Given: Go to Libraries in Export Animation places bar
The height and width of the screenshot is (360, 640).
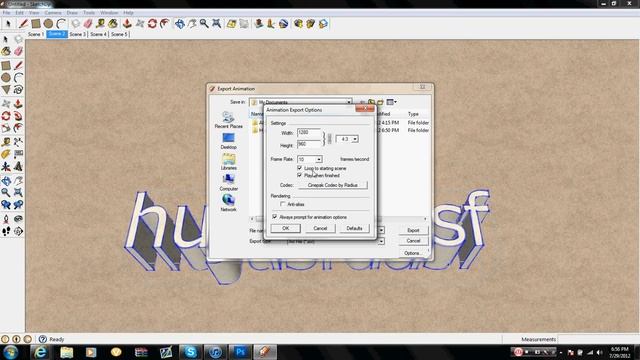Looking at the screenshot, I should click(x=229, y=162).
